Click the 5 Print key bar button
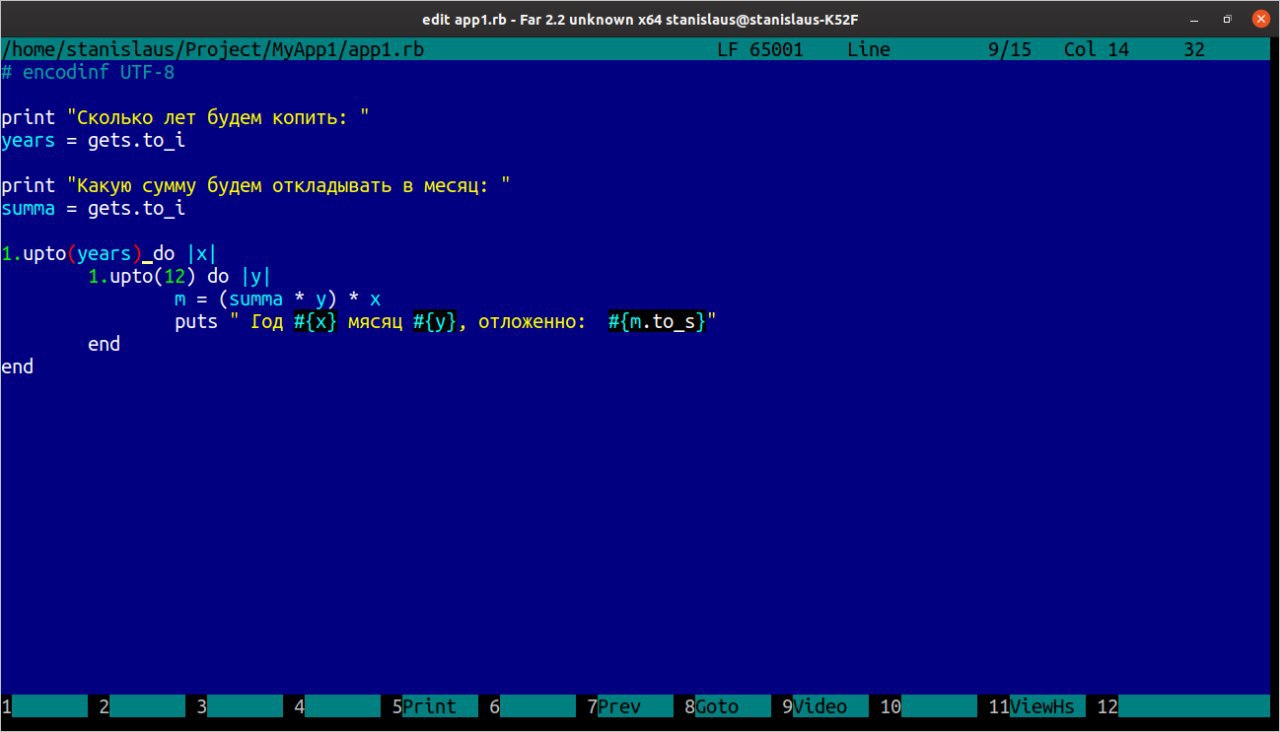Viewport: 1280px width, 732px height. (x=435, y=707)
